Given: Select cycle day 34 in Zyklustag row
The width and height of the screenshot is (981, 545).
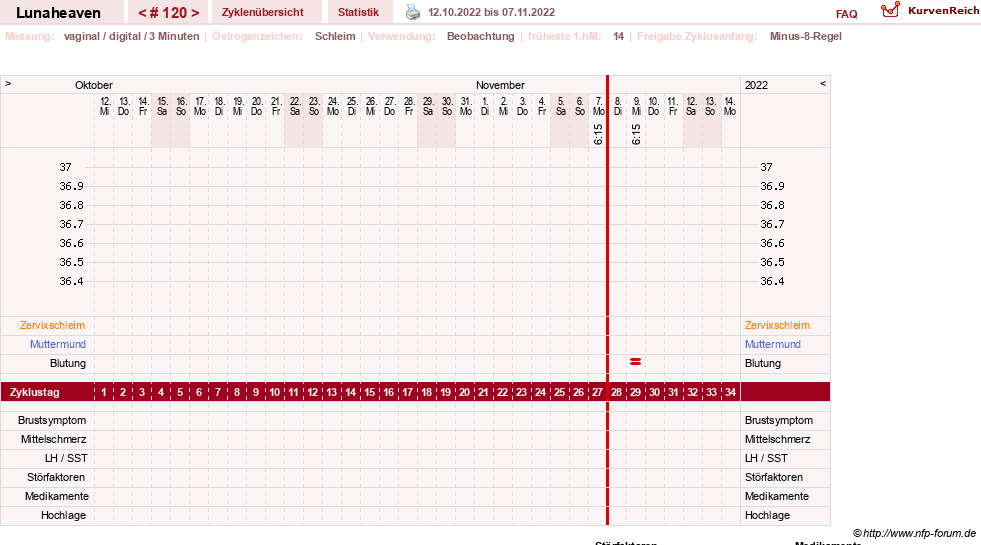Looking at the screenshot, I should click(730, 392).
